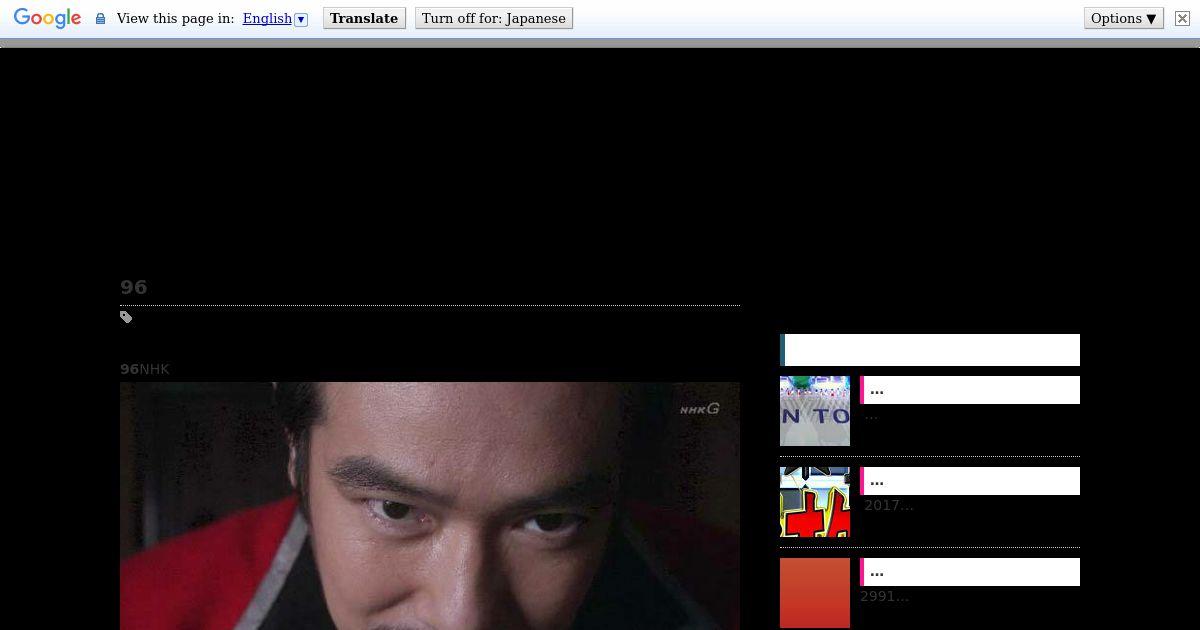Open the Options dropdown menu
This screenshot has height=630, width=1200.
[1124, 18]
